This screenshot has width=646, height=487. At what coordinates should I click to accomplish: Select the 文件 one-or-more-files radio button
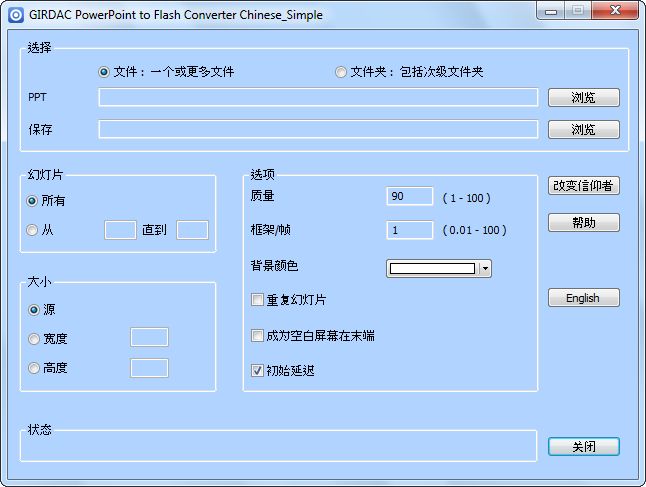104,72
